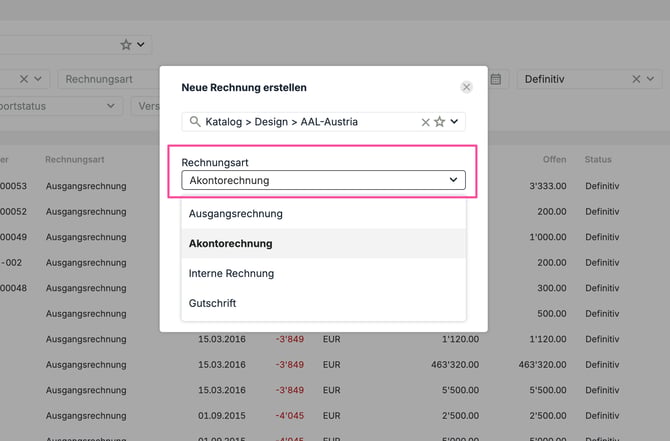Expand the project search field chevron
Viewport: 670px width, 441px height.
(x=454, y=121)
